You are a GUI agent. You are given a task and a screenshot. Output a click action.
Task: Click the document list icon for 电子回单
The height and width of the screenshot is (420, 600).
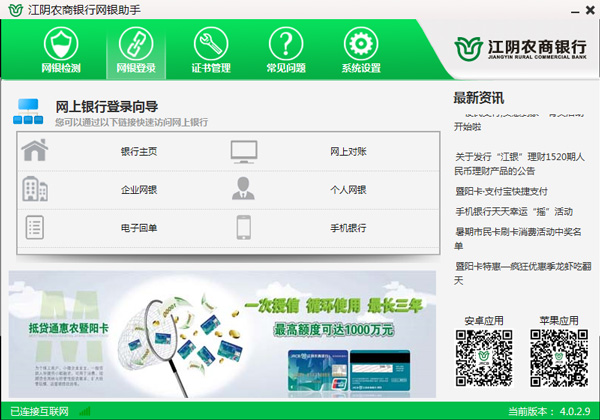point(34,228)
